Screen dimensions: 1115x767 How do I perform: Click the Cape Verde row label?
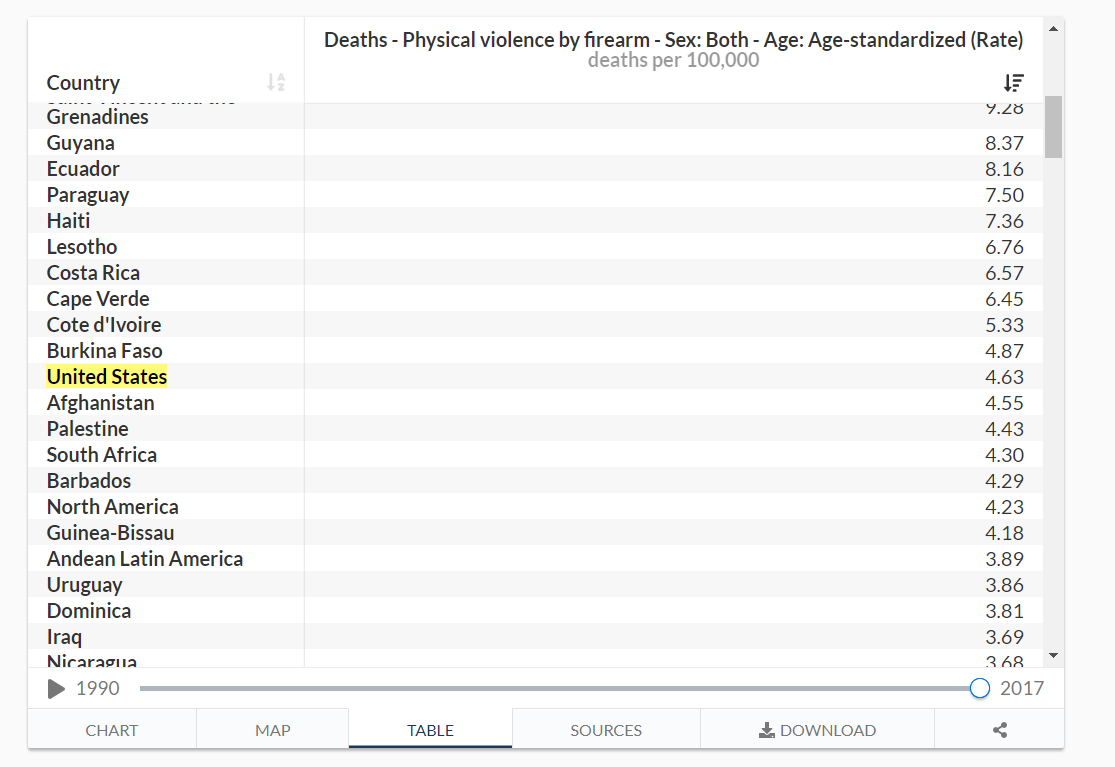click(x=98, y=299)
